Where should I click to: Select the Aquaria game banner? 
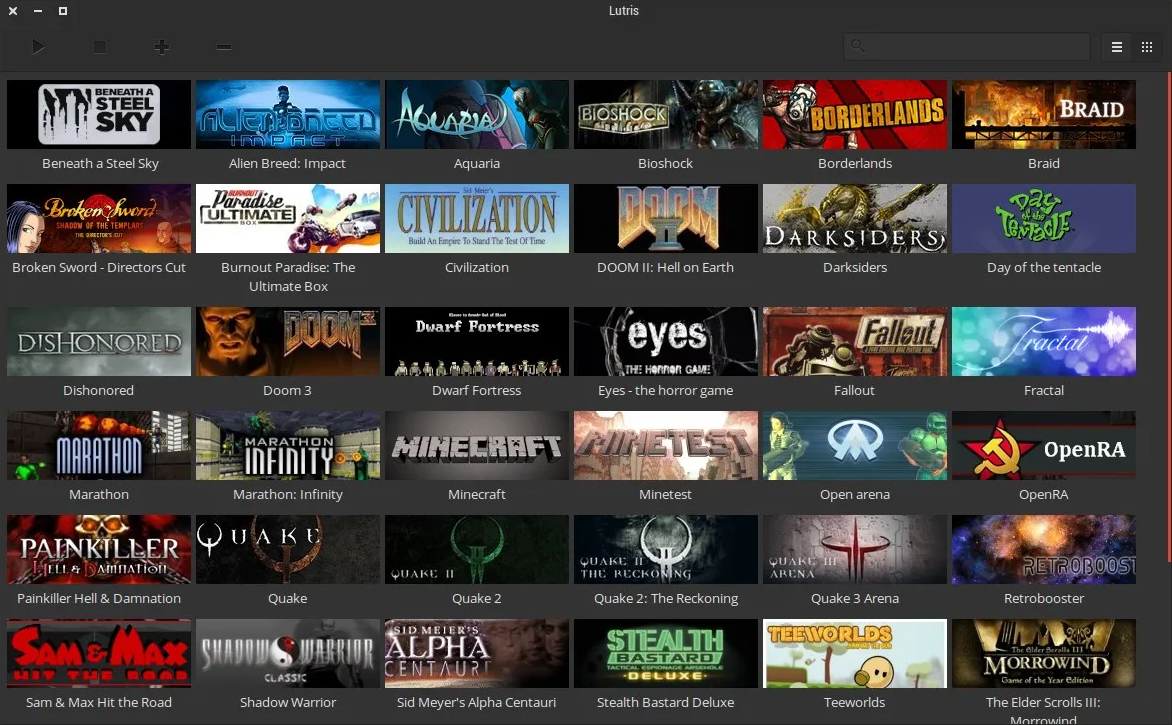click(x=477, y=114)
